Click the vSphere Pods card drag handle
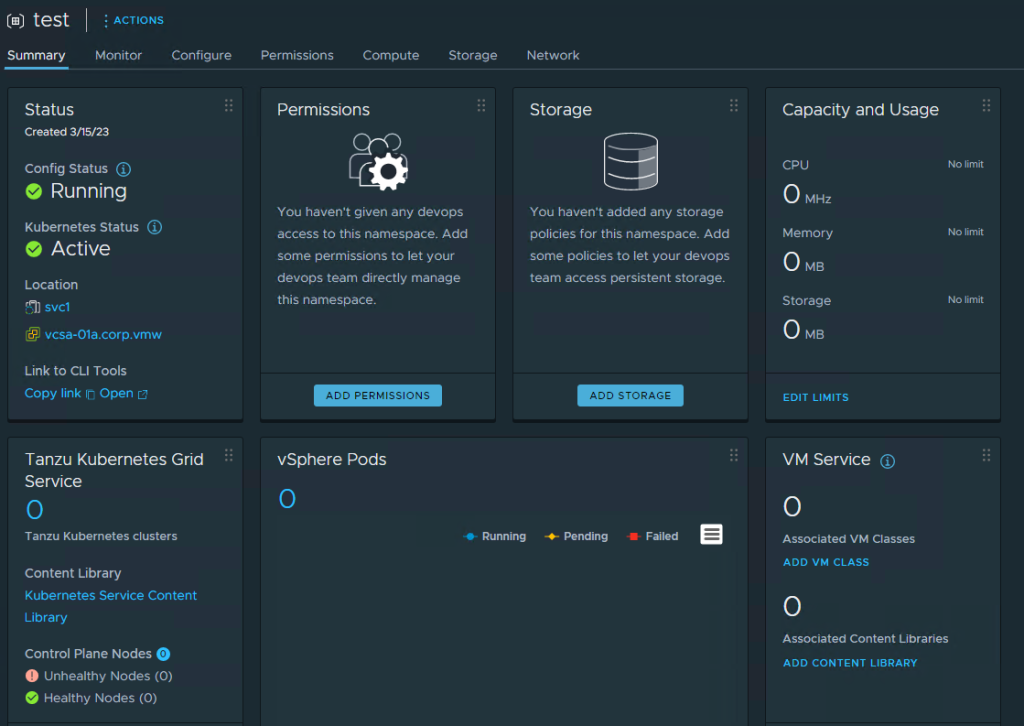Image resolution: width=1024 pixels, height=726 pixels. coord(734,455)
